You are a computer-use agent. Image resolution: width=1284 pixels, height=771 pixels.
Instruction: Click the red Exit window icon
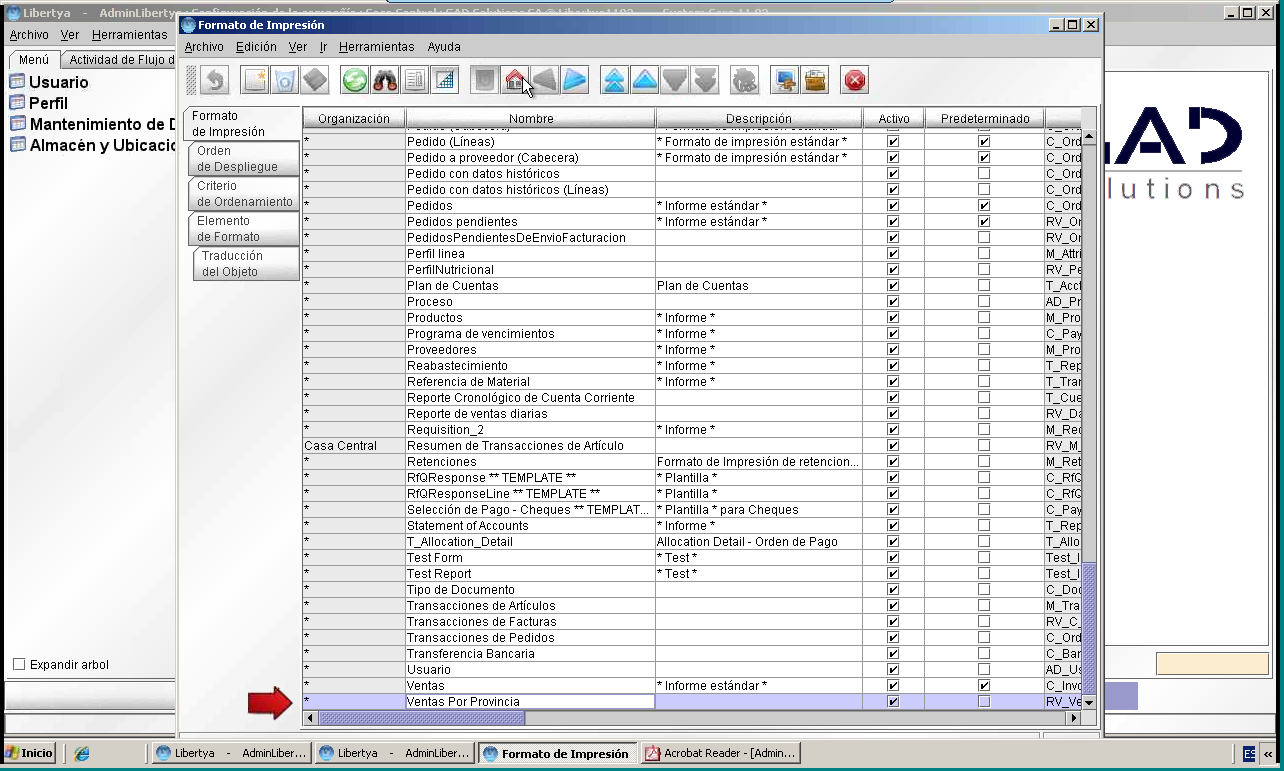coord(854,80)
